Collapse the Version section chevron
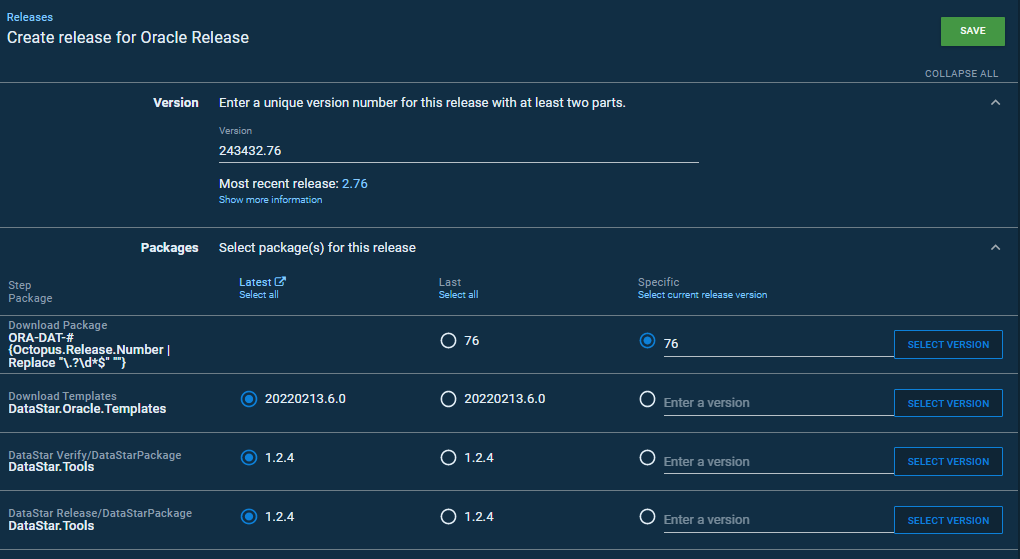Image resolution: width=1020 pixels, height=559 pixels. 995,102
